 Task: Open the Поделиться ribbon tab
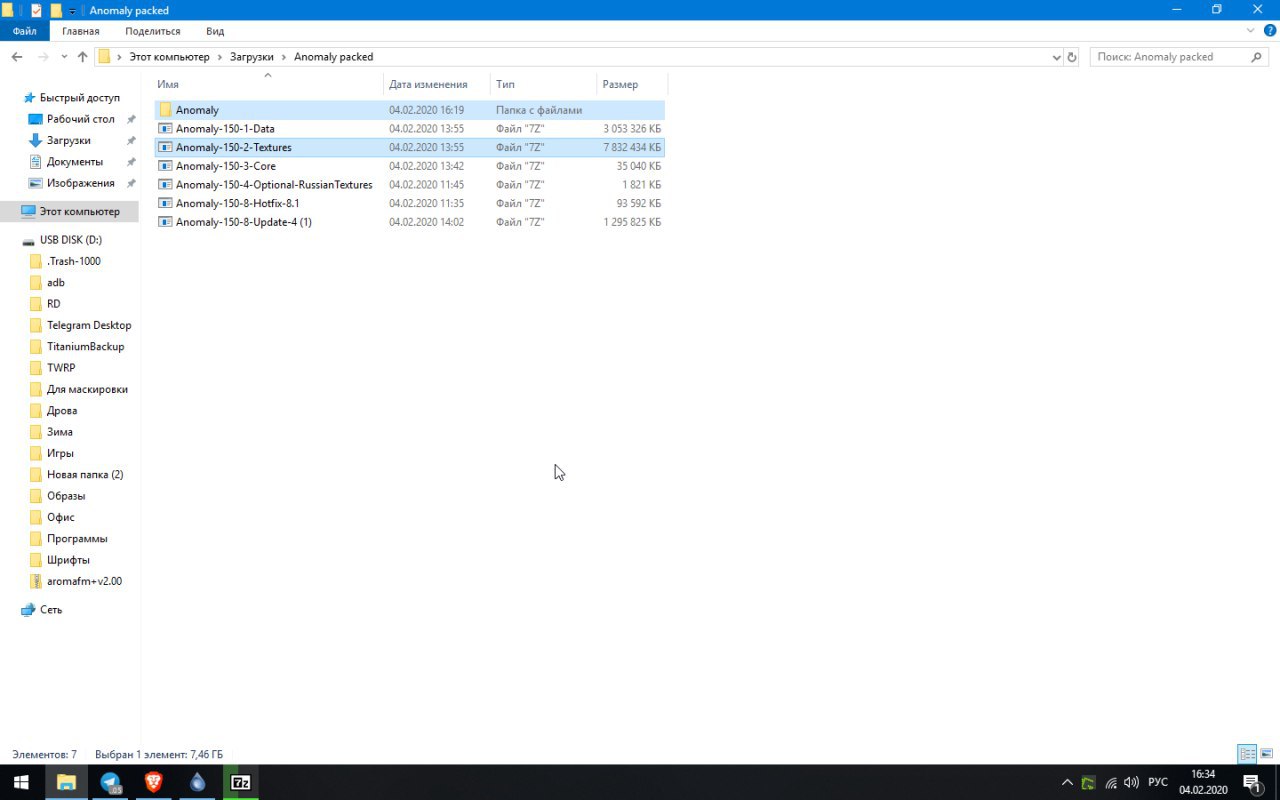[153, 31]
